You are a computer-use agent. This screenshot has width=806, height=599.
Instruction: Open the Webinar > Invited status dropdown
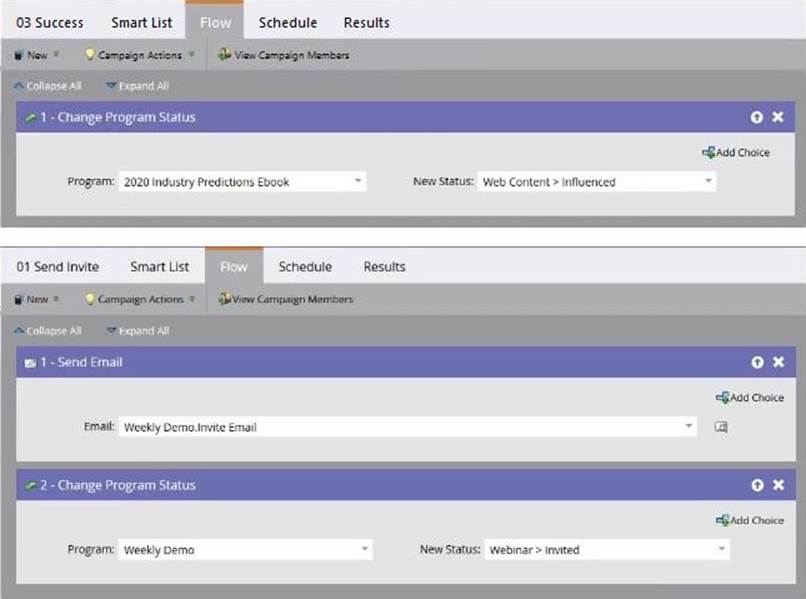721,550
